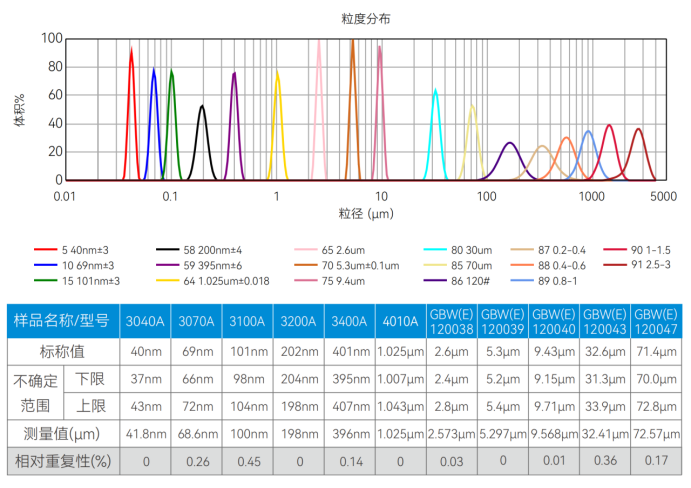The image size is (691, 488).
Task: Click the '样品名称/型号' header cell
Action: (x=62, y=322)
